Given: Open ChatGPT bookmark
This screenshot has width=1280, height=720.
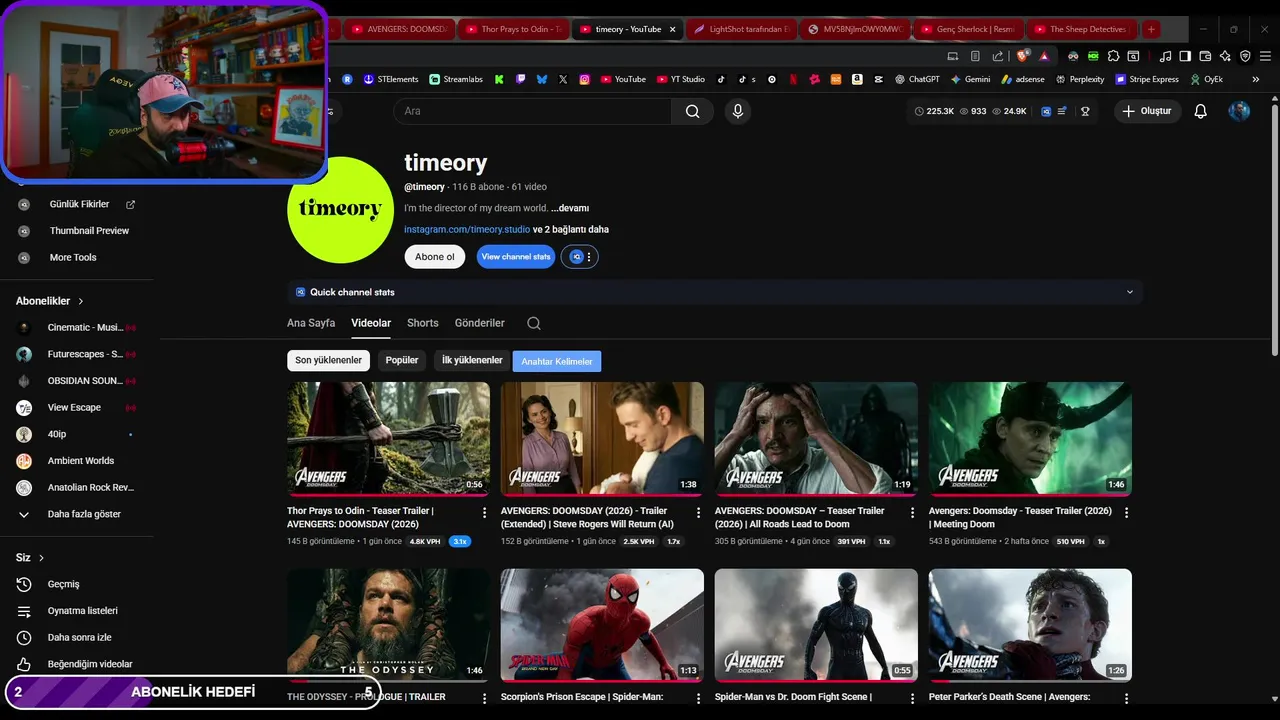Looking at the screenshot, I should point(917,79).
